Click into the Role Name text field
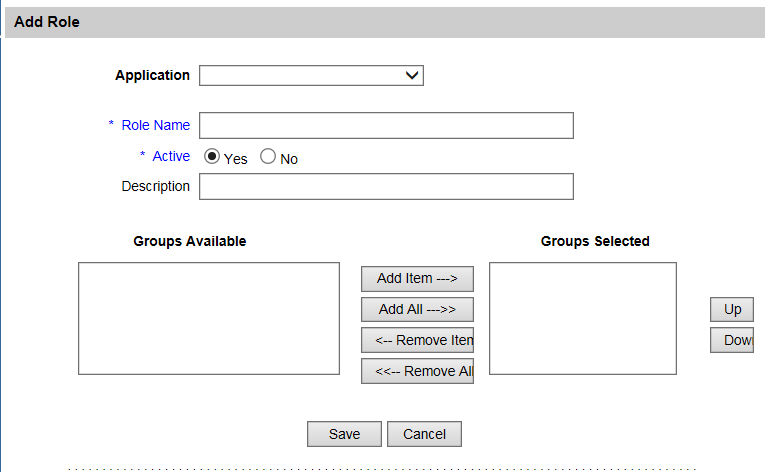 pyautogui.click(x=386, y=125)
